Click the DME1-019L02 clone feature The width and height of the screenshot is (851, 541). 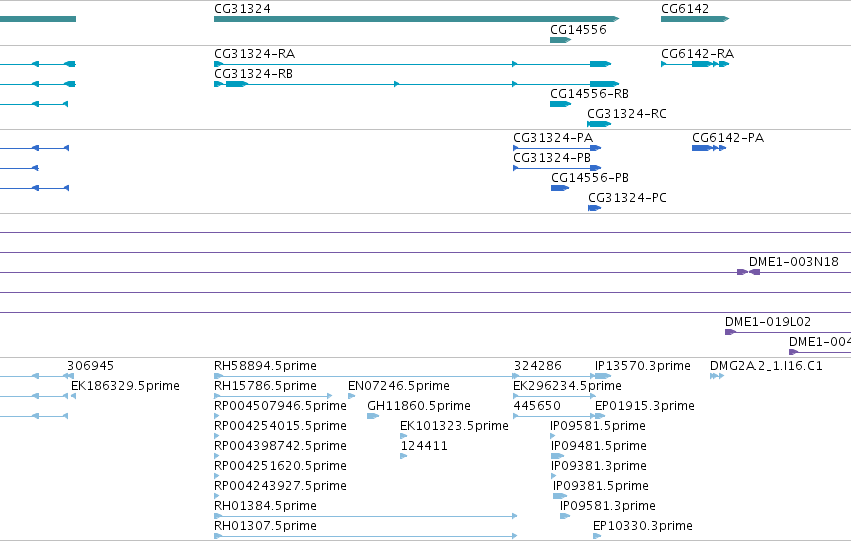(x=788, y=332)
